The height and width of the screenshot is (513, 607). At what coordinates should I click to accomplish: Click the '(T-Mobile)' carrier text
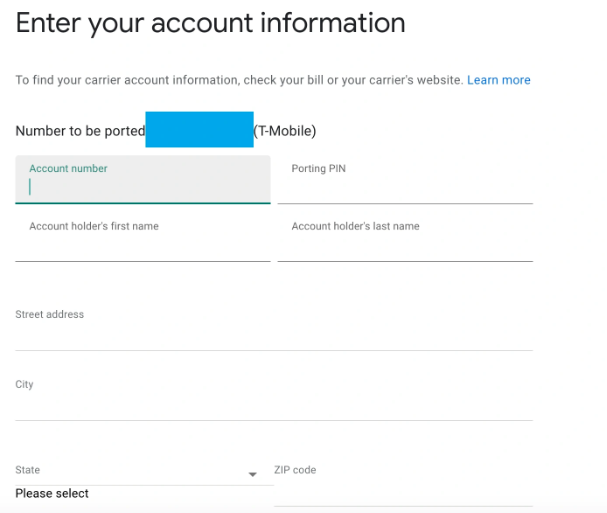pyautogui.click(x=285, y=131)
